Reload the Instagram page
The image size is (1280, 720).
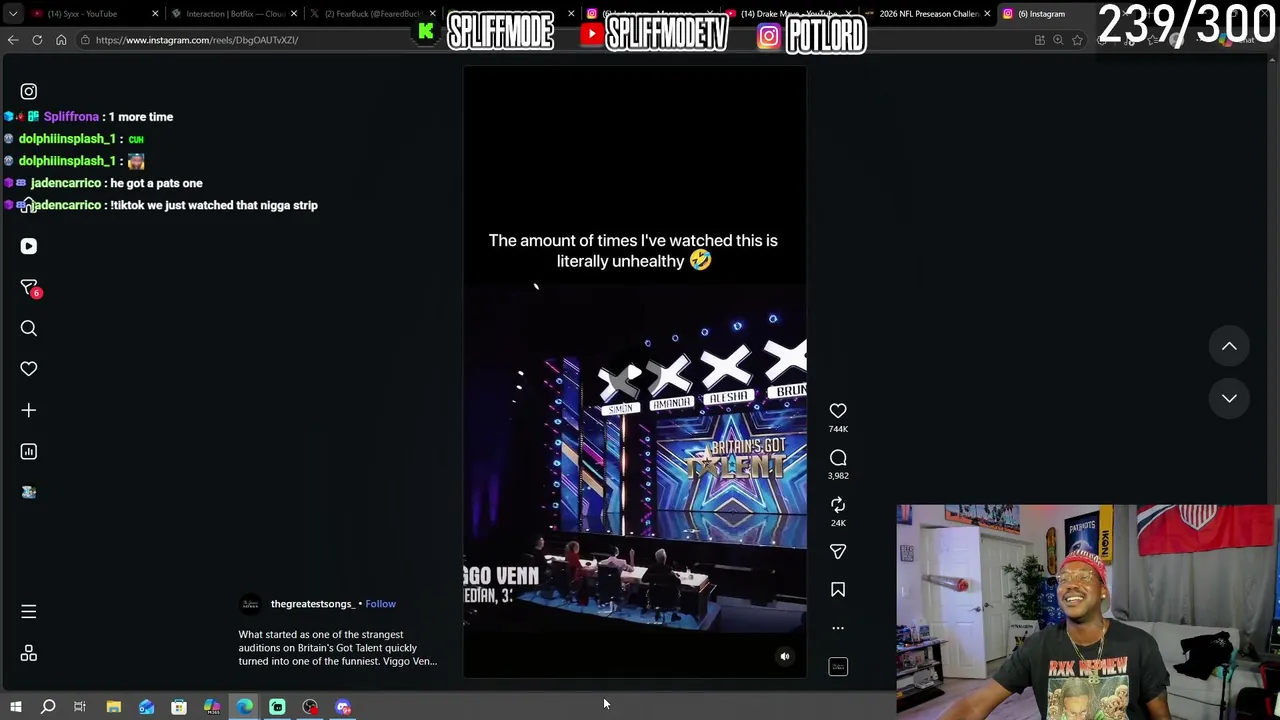click(x=37, y=40)
